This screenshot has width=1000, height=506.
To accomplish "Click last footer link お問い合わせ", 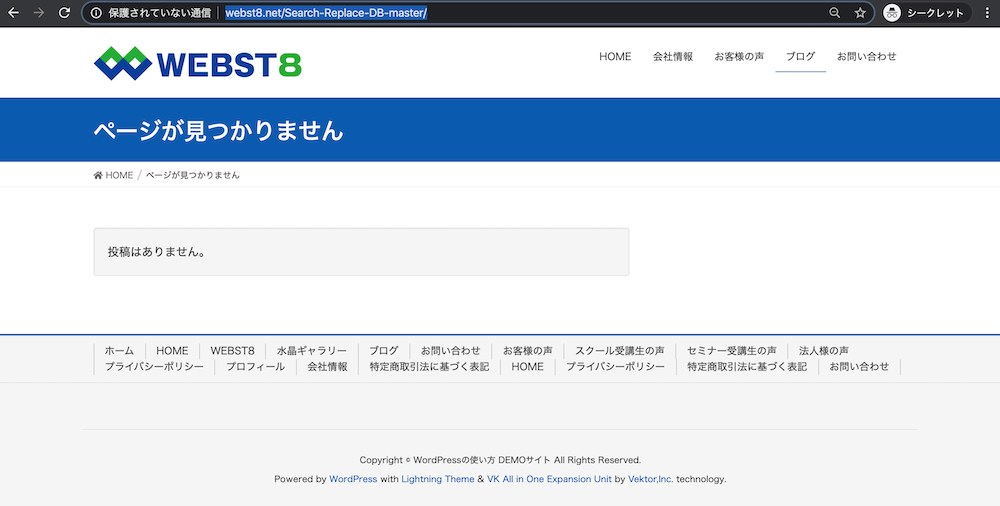I will (859, 367).
